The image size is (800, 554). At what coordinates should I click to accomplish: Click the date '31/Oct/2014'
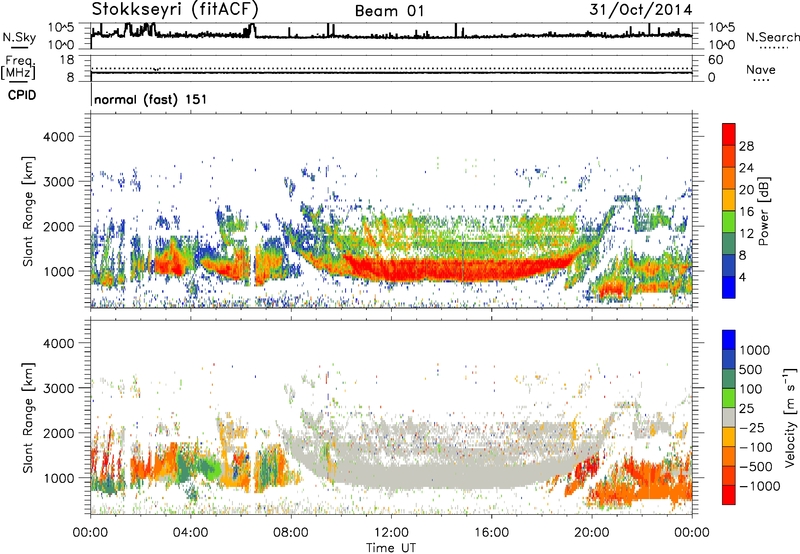pos(641,10)
